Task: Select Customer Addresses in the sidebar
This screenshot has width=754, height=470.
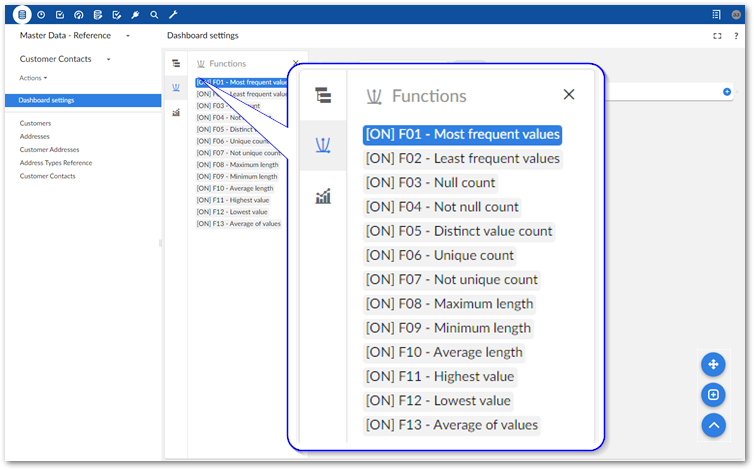Action: [48, 150]
